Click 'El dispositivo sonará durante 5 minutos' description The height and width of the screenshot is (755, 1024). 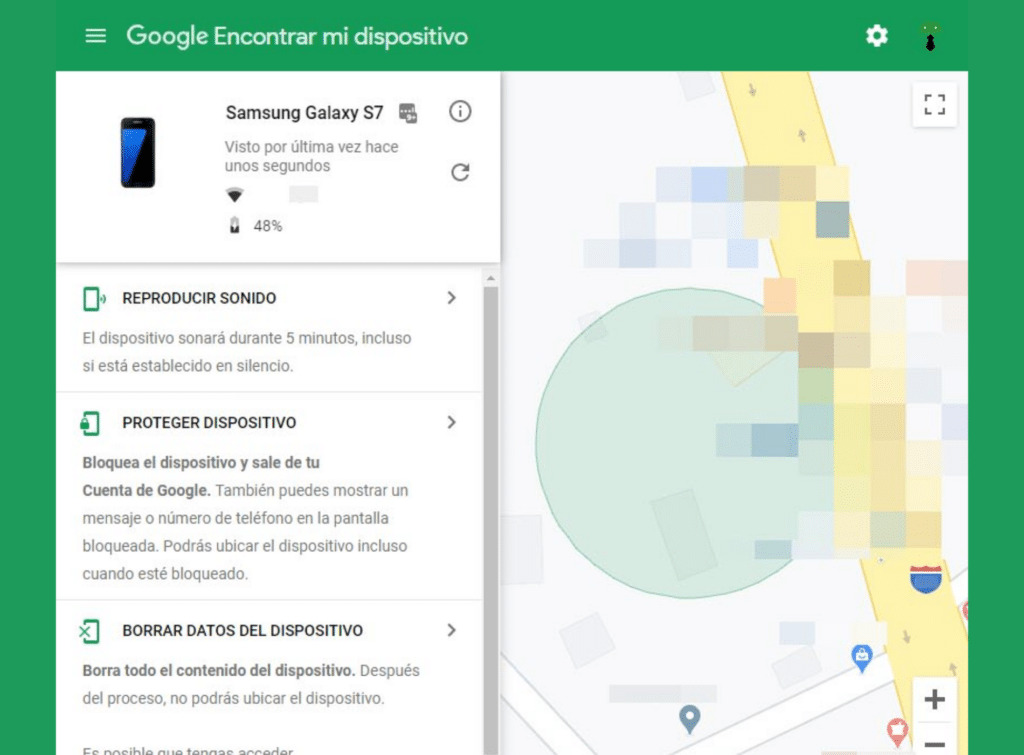click(247, 352)
